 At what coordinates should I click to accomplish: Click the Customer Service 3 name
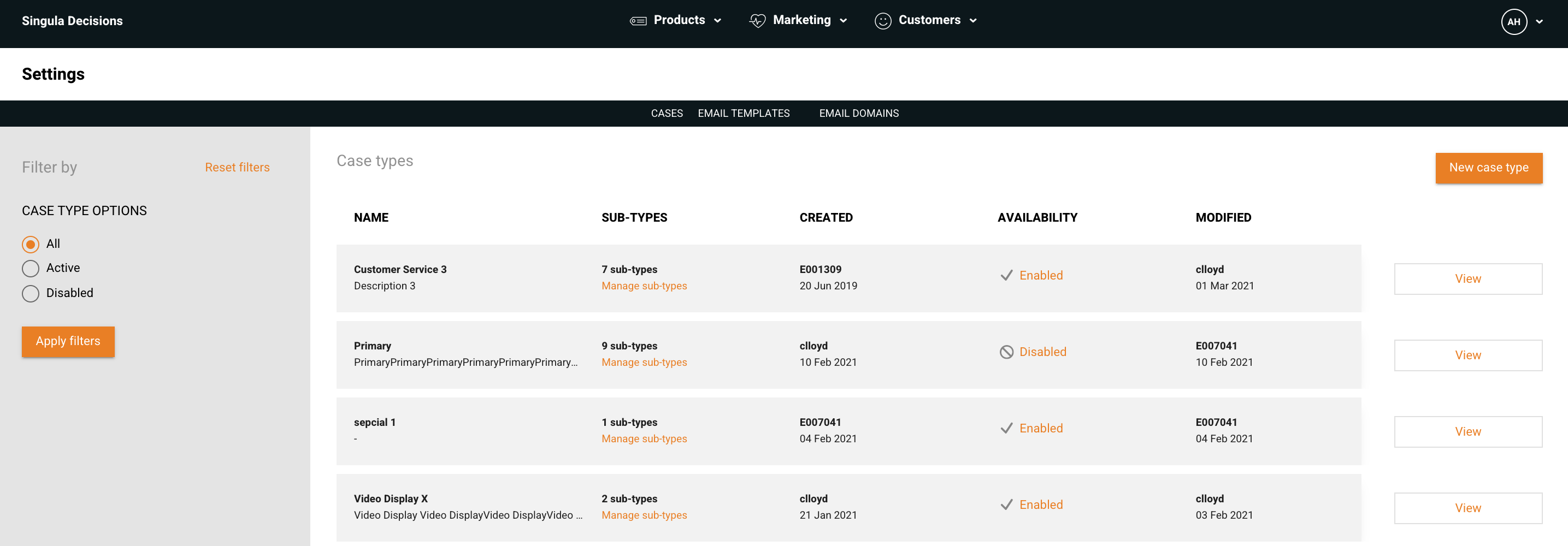(x=400, y=269)
